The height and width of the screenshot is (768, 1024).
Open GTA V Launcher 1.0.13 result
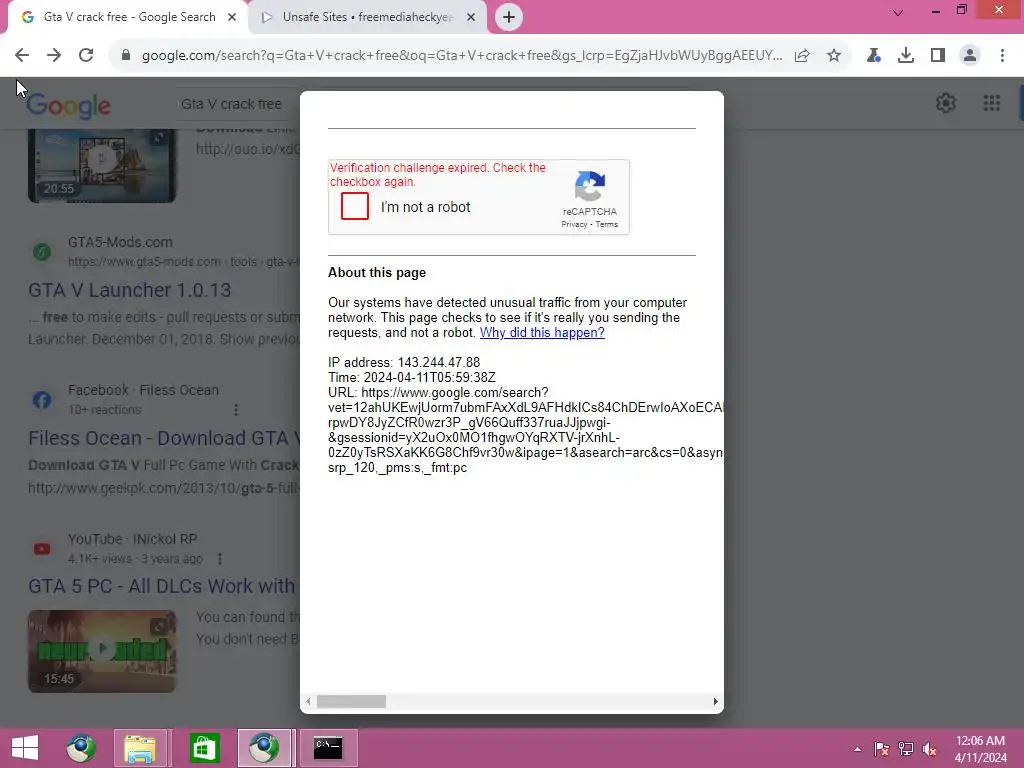point(129,290)
